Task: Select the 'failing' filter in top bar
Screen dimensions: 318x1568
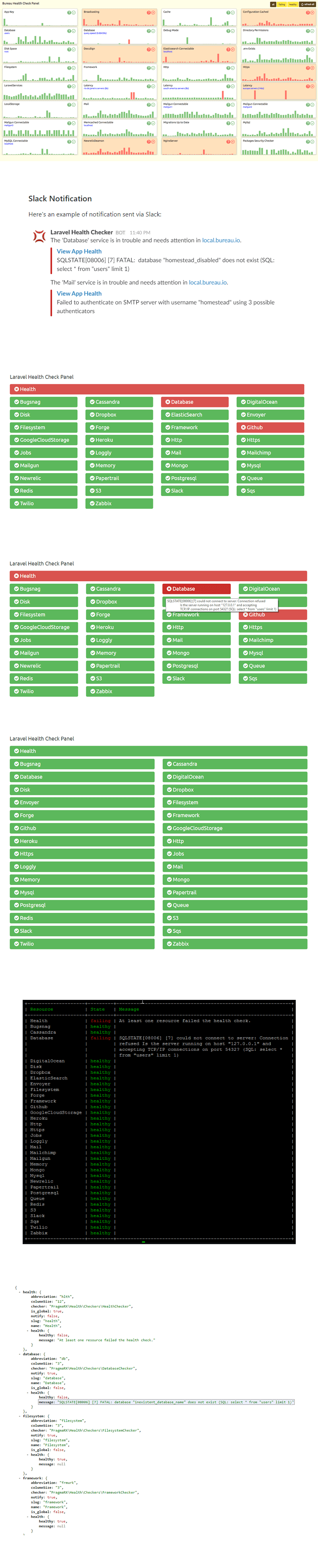Action: click(281, 4)
